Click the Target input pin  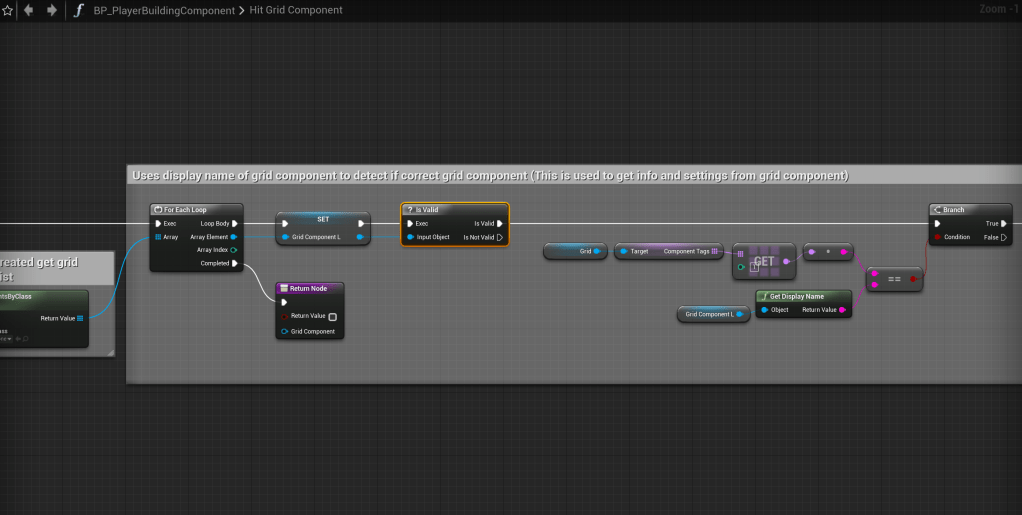[624, 252]
